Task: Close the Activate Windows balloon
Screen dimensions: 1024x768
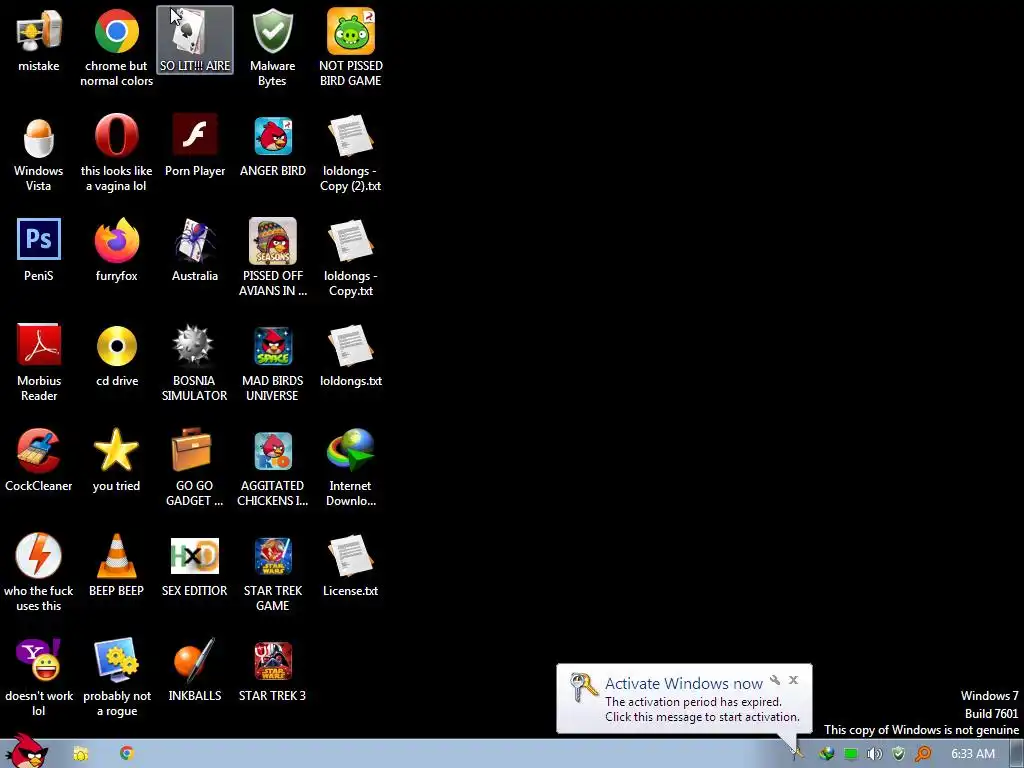Action: click(x=793, y=680)
